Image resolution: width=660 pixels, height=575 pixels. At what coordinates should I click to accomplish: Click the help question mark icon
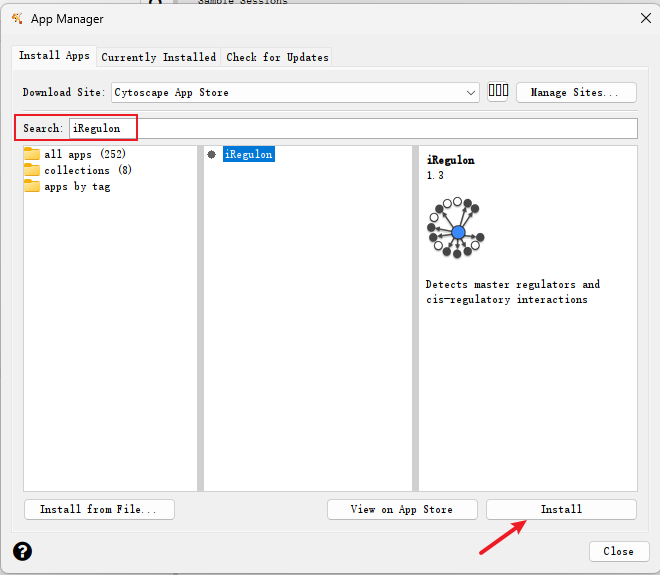click(x=22, y=551)
